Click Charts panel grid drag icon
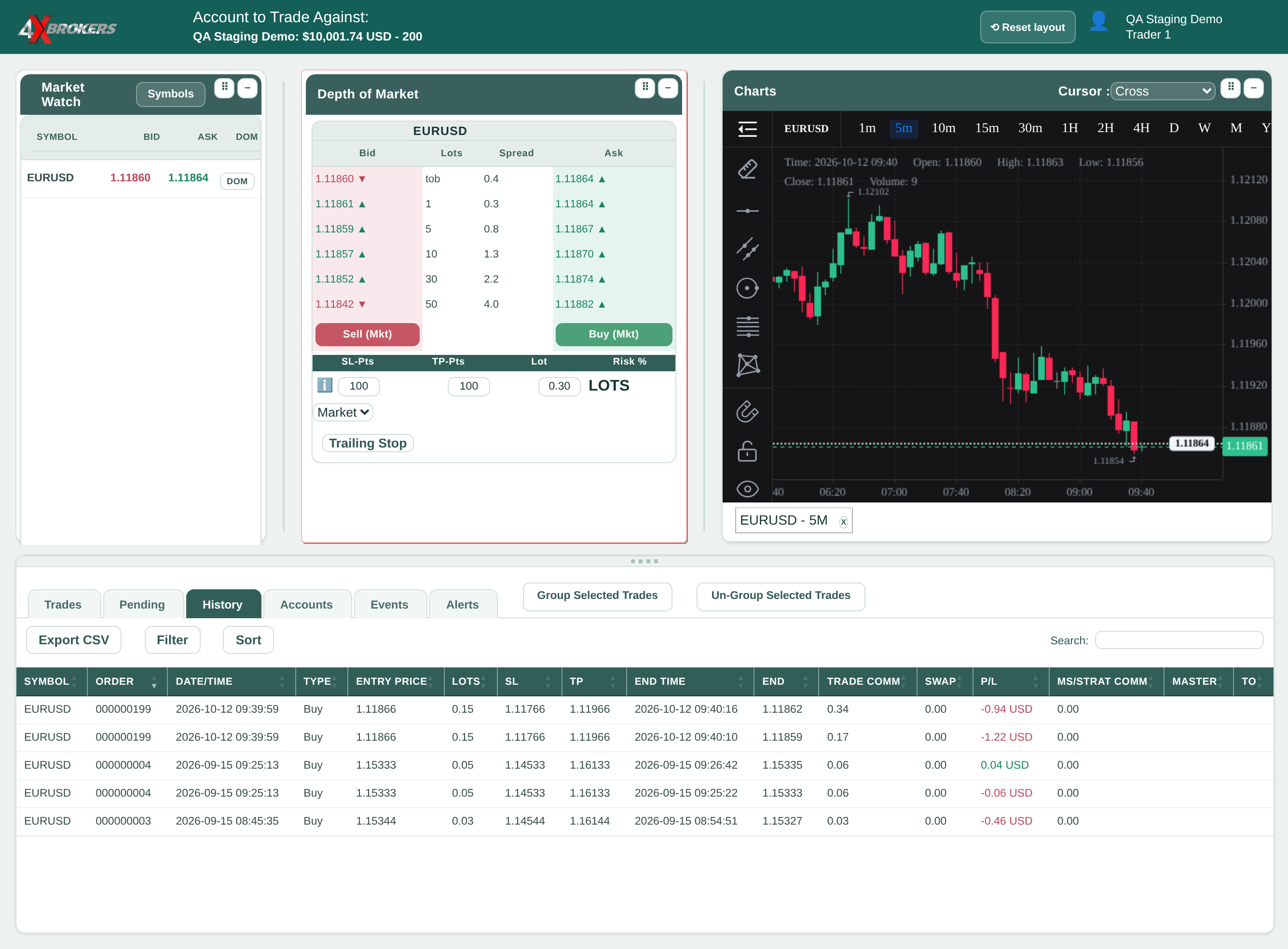 click(1231, 88)
